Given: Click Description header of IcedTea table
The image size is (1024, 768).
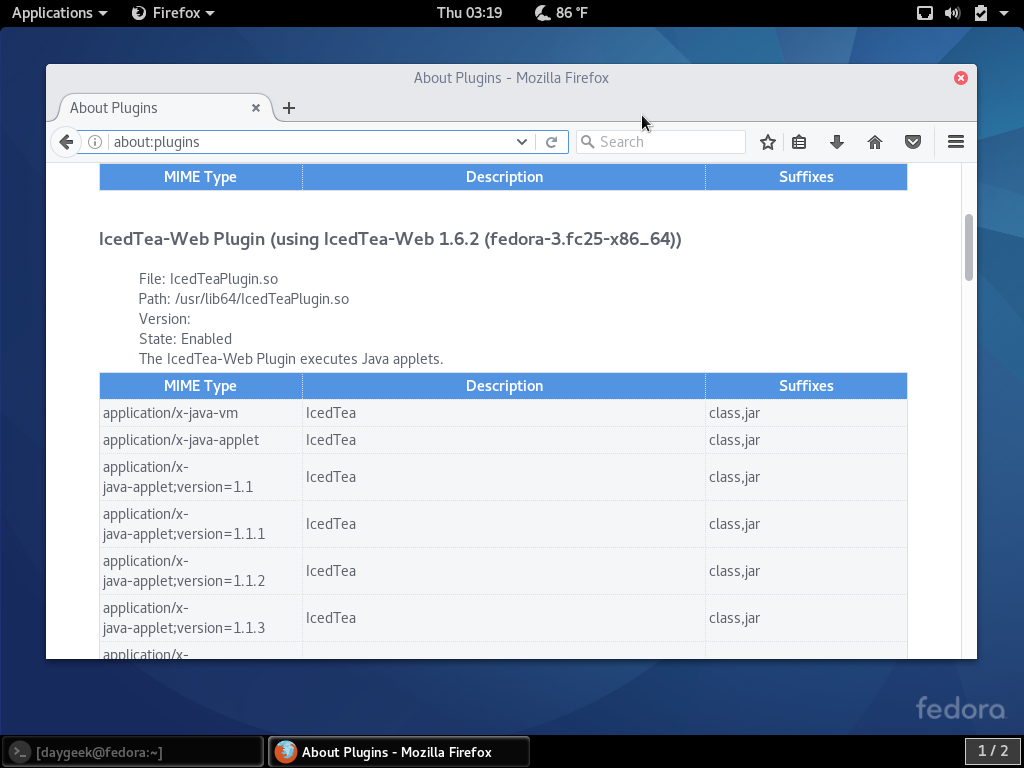Looking at the screenshot, I should 504,386.
